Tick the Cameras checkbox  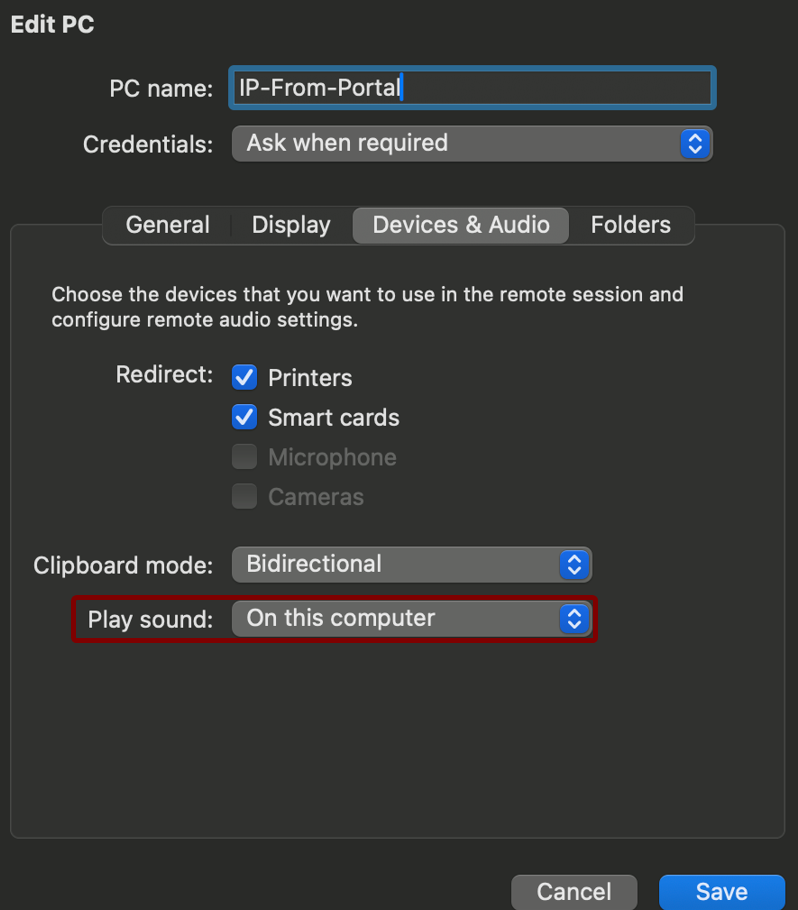(x=244, y=497)
